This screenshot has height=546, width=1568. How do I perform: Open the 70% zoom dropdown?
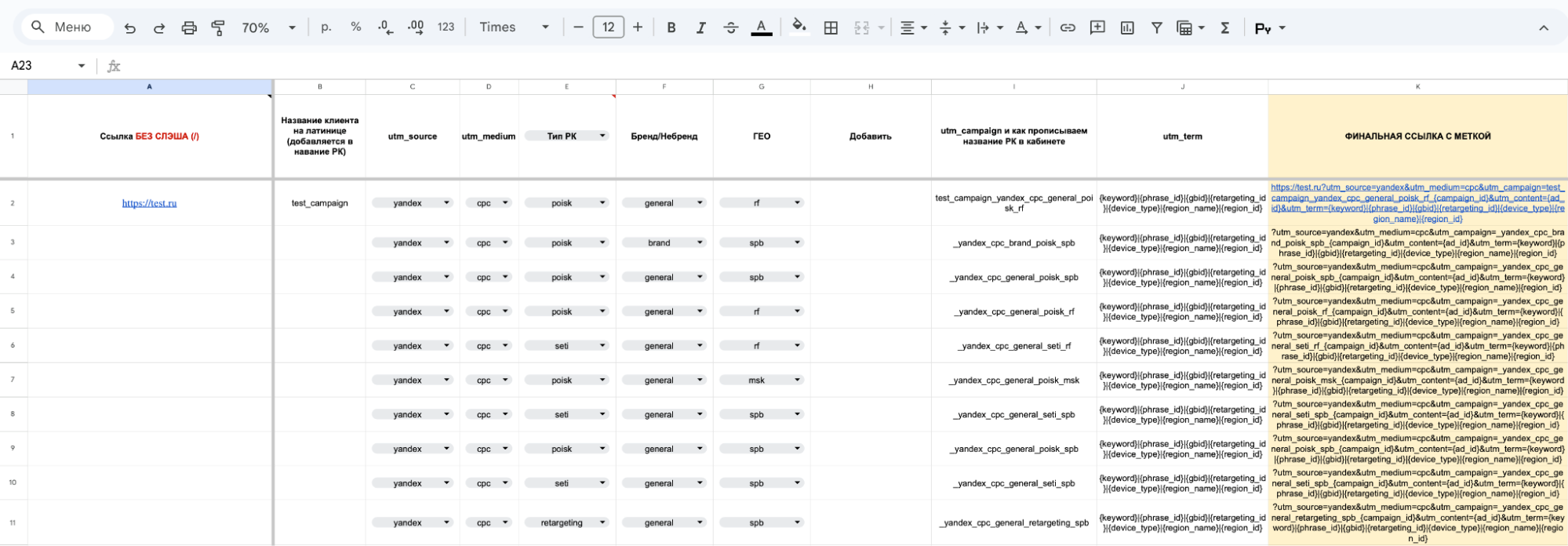click(268, 27)
